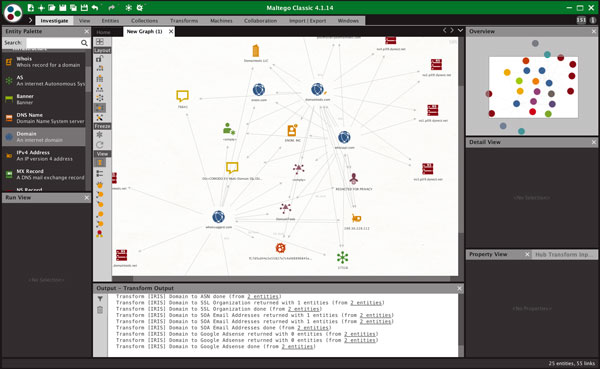The image size is (600, 369).
Task: Select Domain entity in the palette
Action: click(x=44, y=137)
